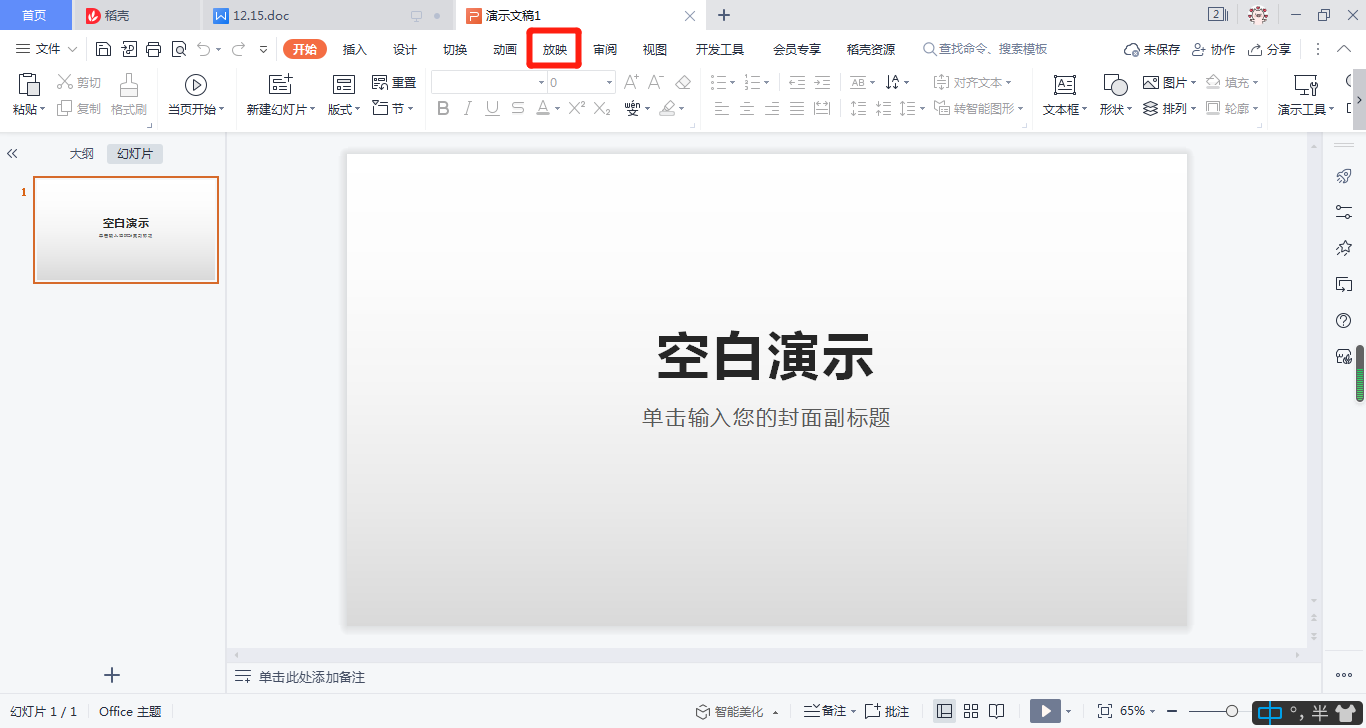This screenshot has width=1366, height=728.
Task: Start slideshow from current slide (当页开始)
Action: [196, 85]
